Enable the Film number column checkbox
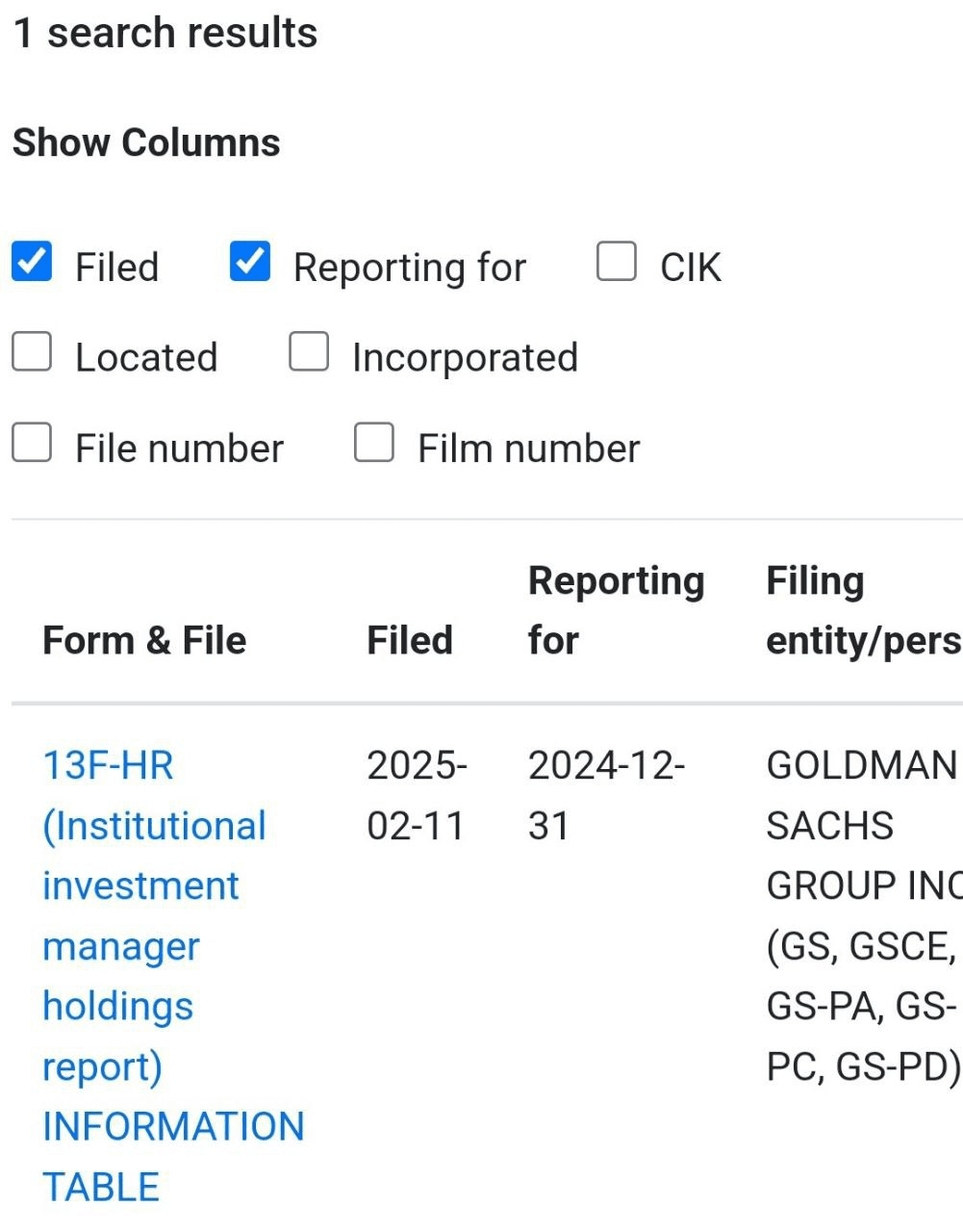This screenshot has width=963, height=1232. 374,443
